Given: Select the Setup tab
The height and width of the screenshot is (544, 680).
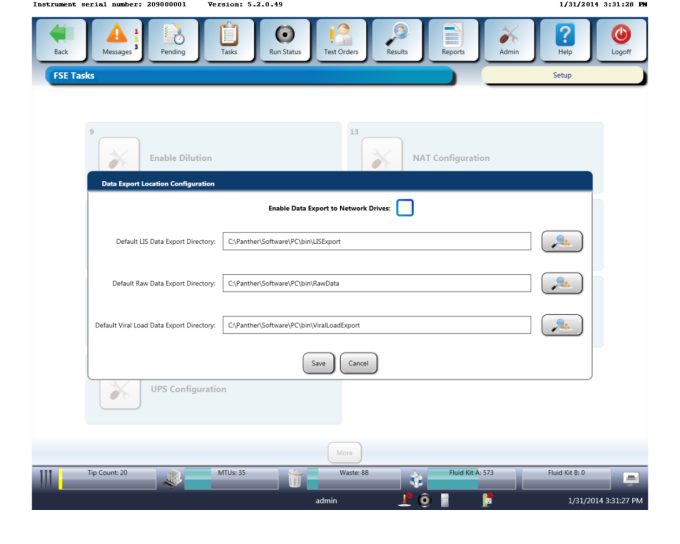Looking at the screenshot, I should (x=562, y=75).
